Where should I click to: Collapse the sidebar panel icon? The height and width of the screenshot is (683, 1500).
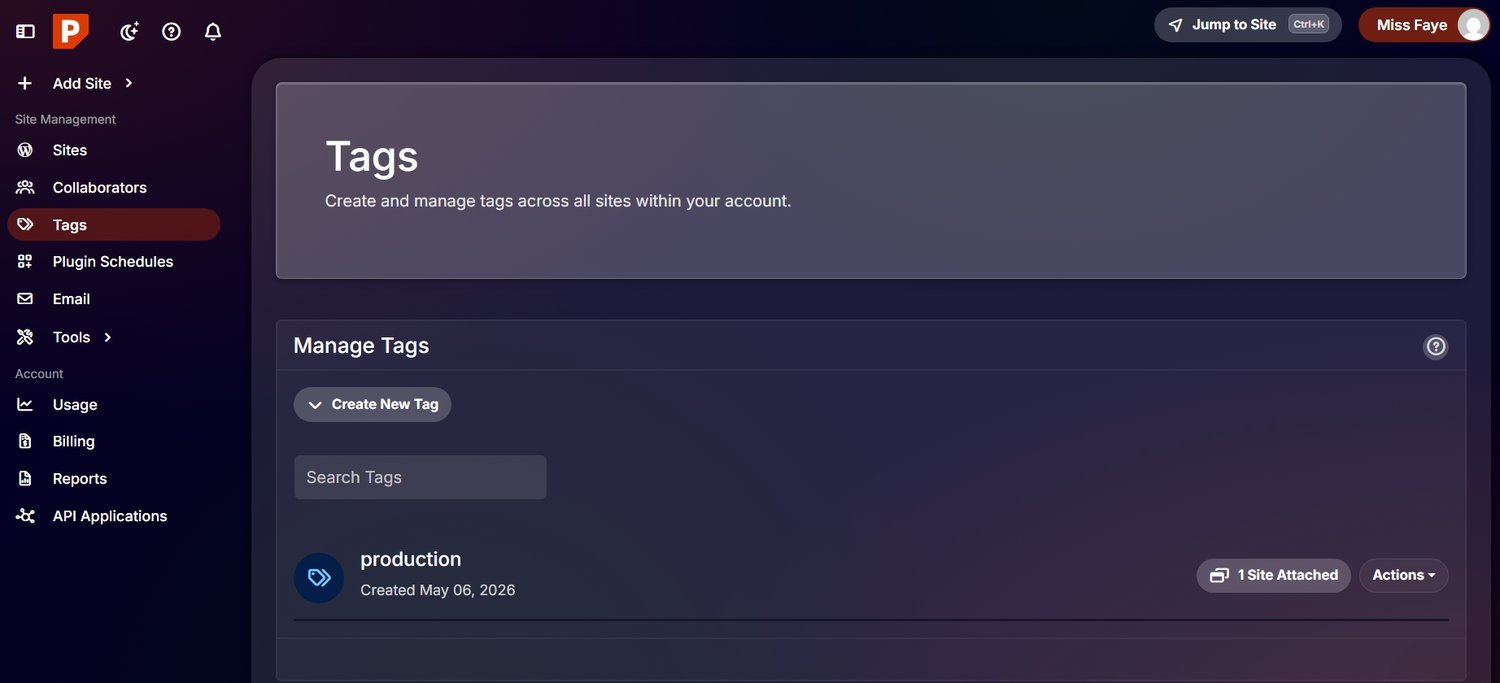[x=25, y=32]
